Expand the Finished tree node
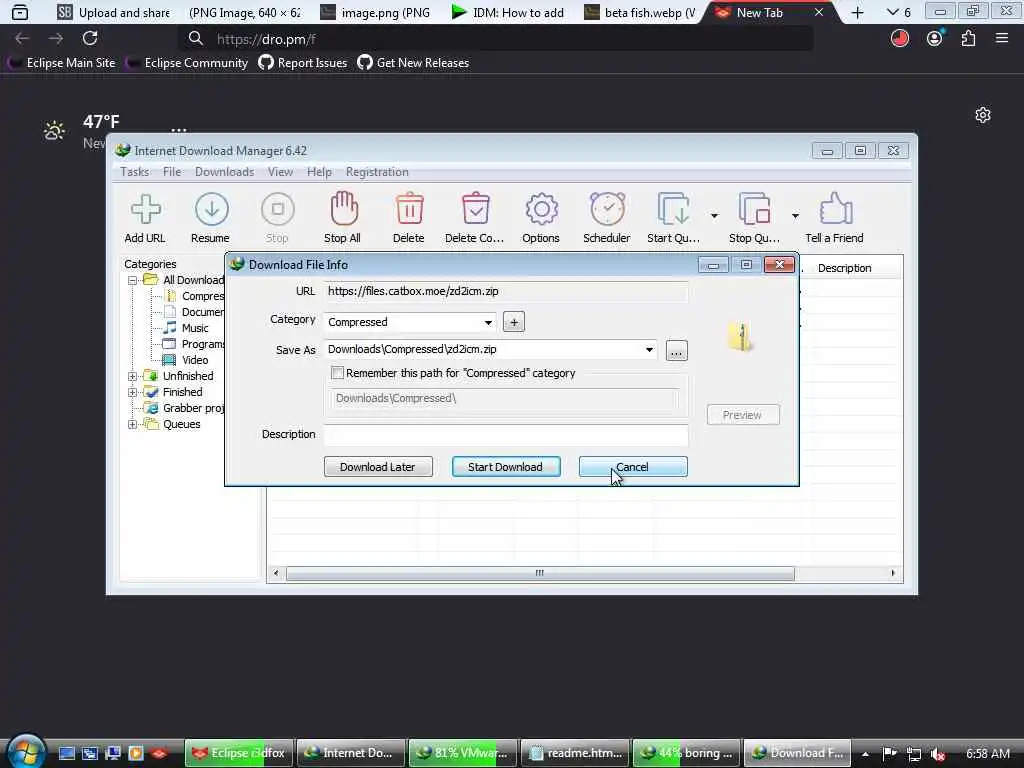This screenshot has width=1024, height=768. [x=133, y=392]
